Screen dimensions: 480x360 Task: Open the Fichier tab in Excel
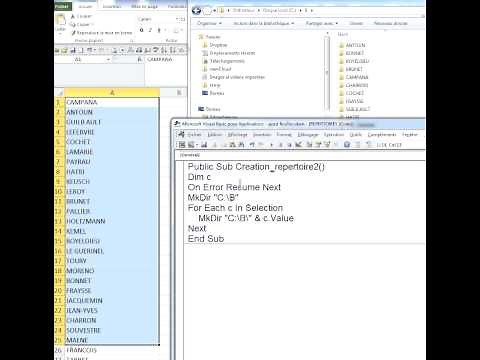(62, 6)
